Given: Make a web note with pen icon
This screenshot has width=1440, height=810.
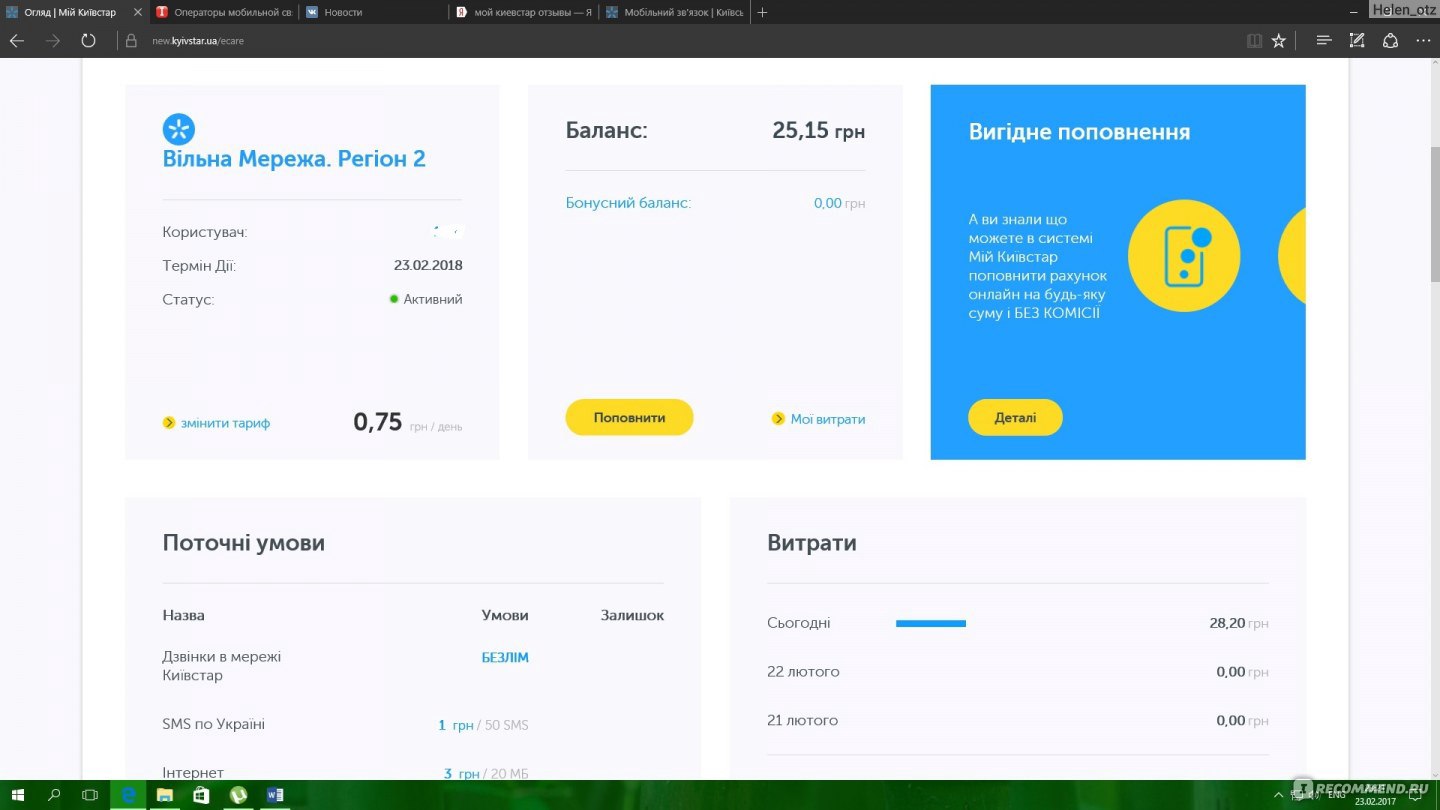Looking at the screenshot, I should (1357, 41).
